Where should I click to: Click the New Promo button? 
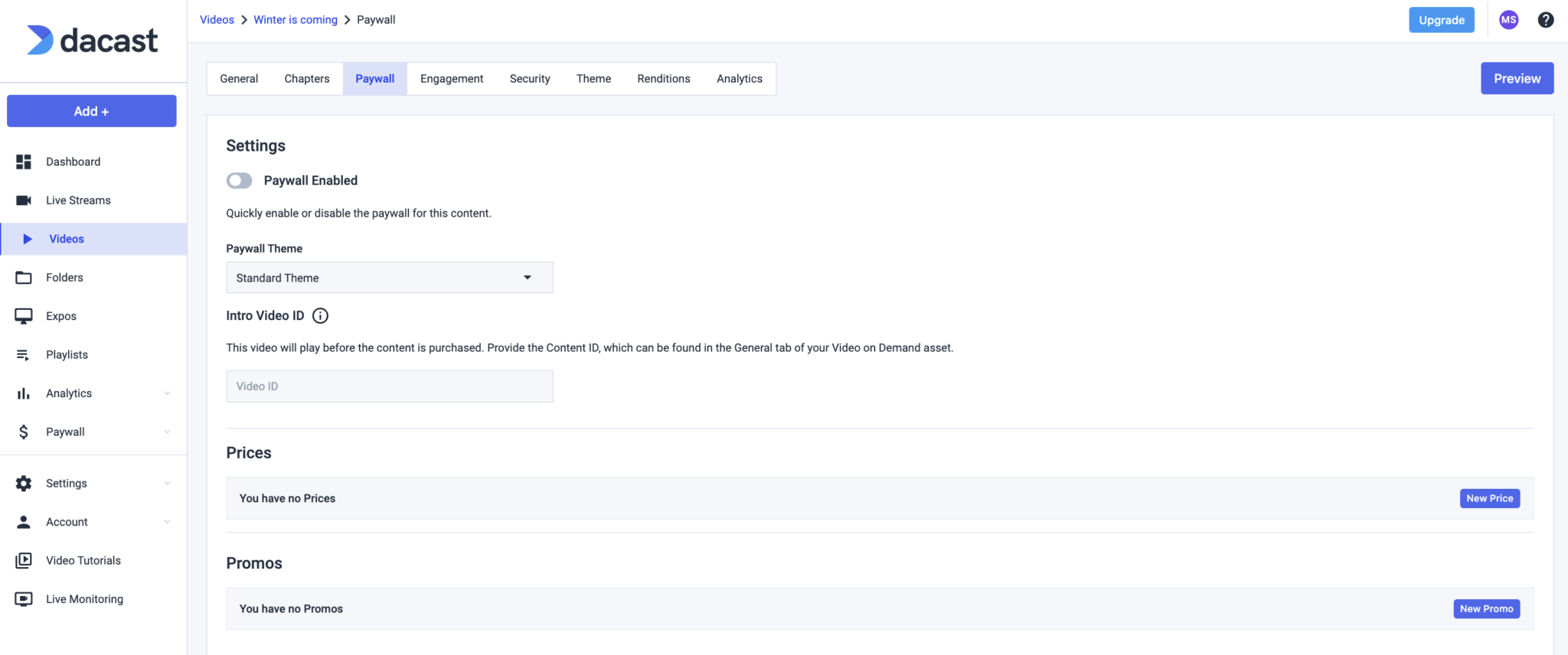click(1486, 609)
